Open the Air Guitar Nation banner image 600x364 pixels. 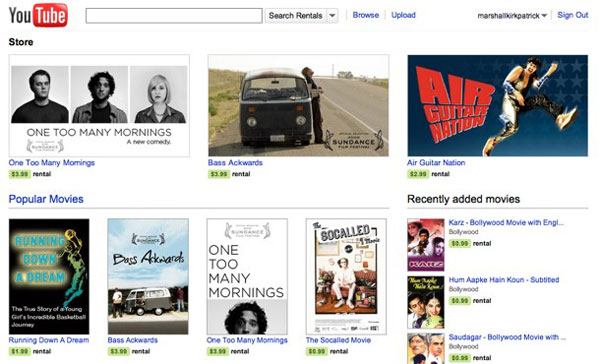497,105
